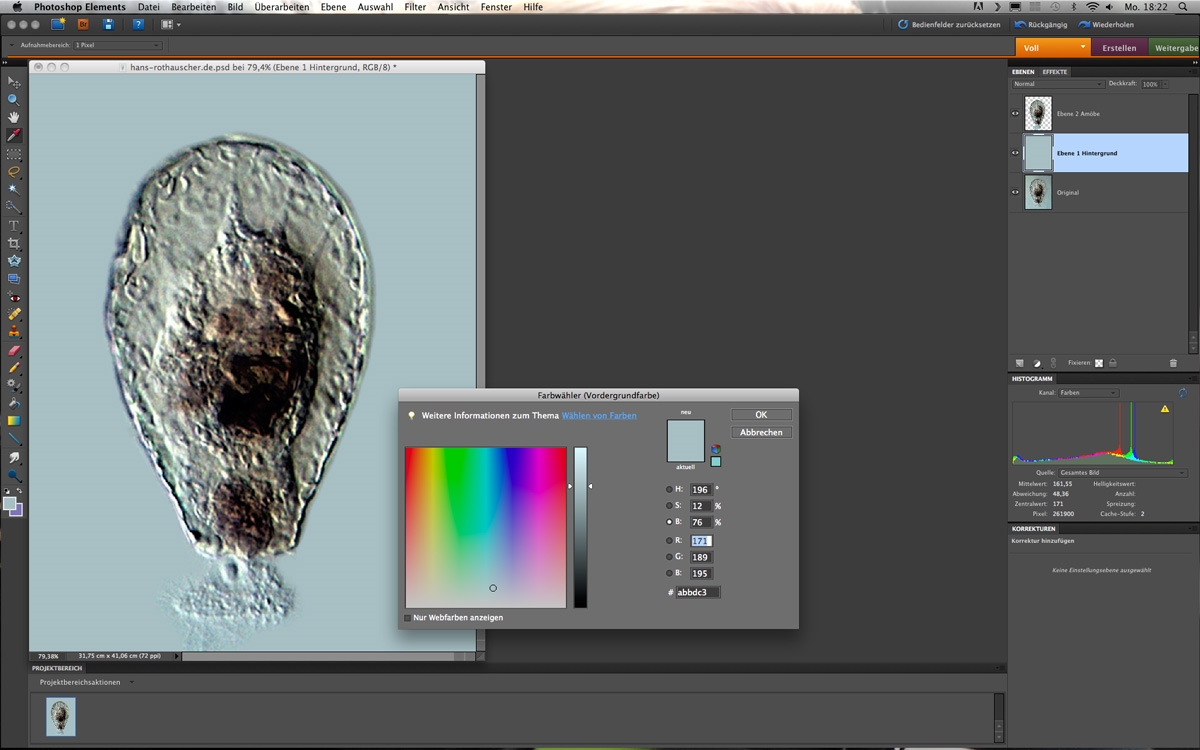Click the trash icon in layers panel
The width and height of the screenshot is (1200, 750).
tap(1173, 363)
